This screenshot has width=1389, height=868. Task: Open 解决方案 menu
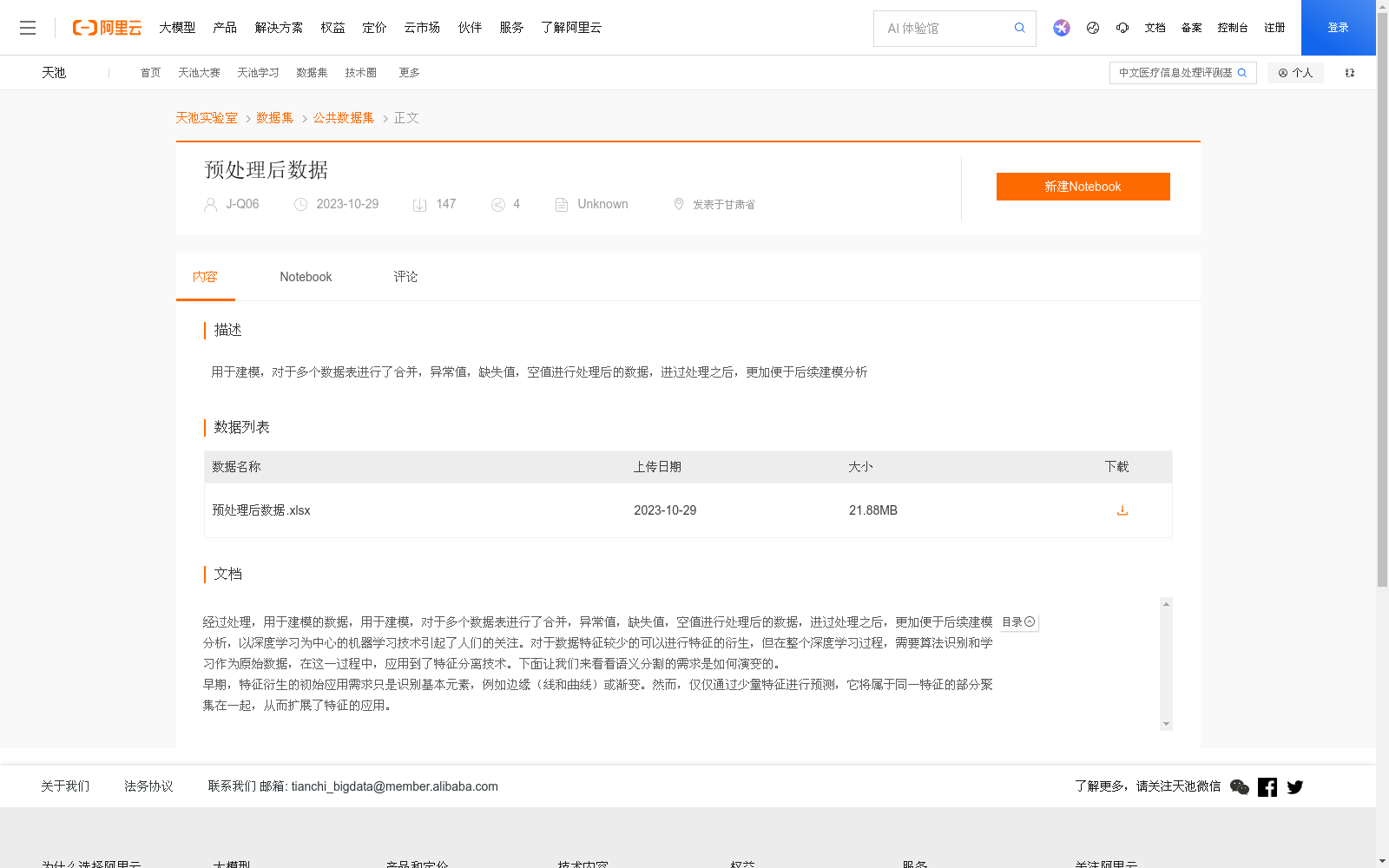(279, 28)
